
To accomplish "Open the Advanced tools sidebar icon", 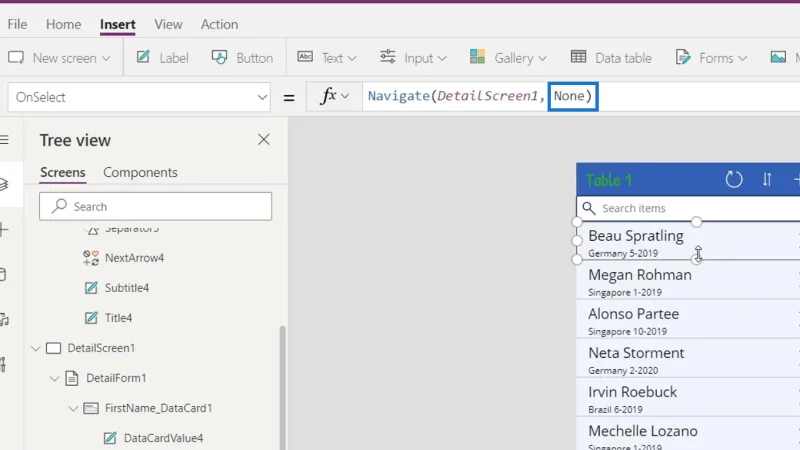I will pyautogui.click(x=3, y=364).
